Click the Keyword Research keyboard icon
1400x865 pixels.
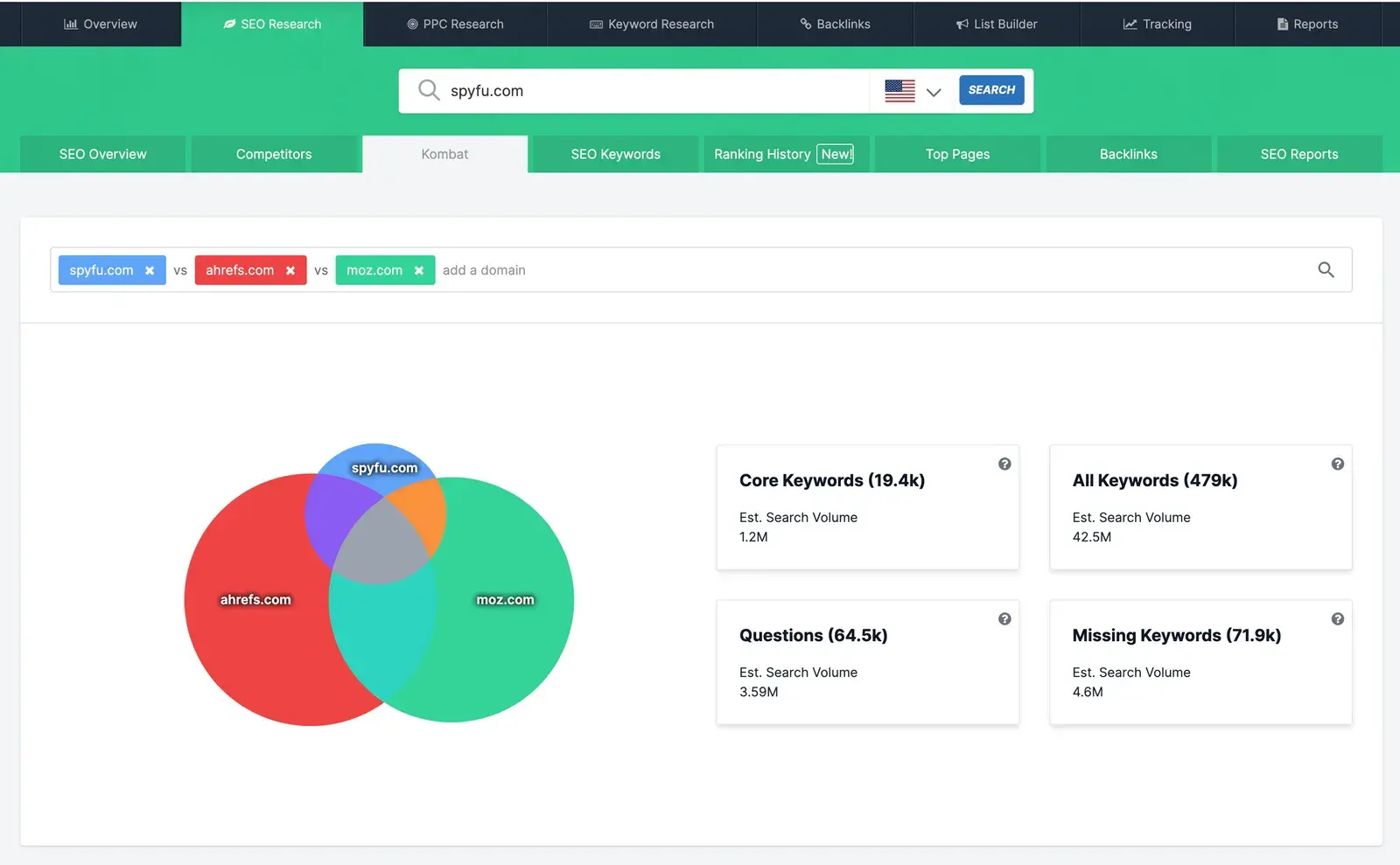(595, 24)
